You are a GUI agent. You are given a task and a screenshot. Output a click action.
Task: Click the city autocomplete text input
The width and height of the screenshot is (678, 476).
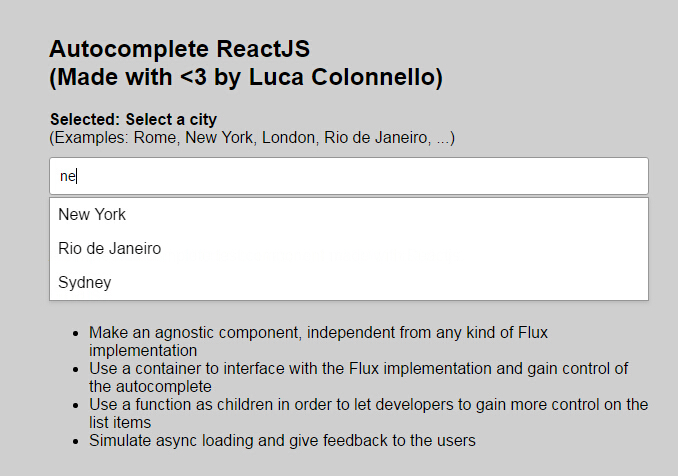[348, 176]
